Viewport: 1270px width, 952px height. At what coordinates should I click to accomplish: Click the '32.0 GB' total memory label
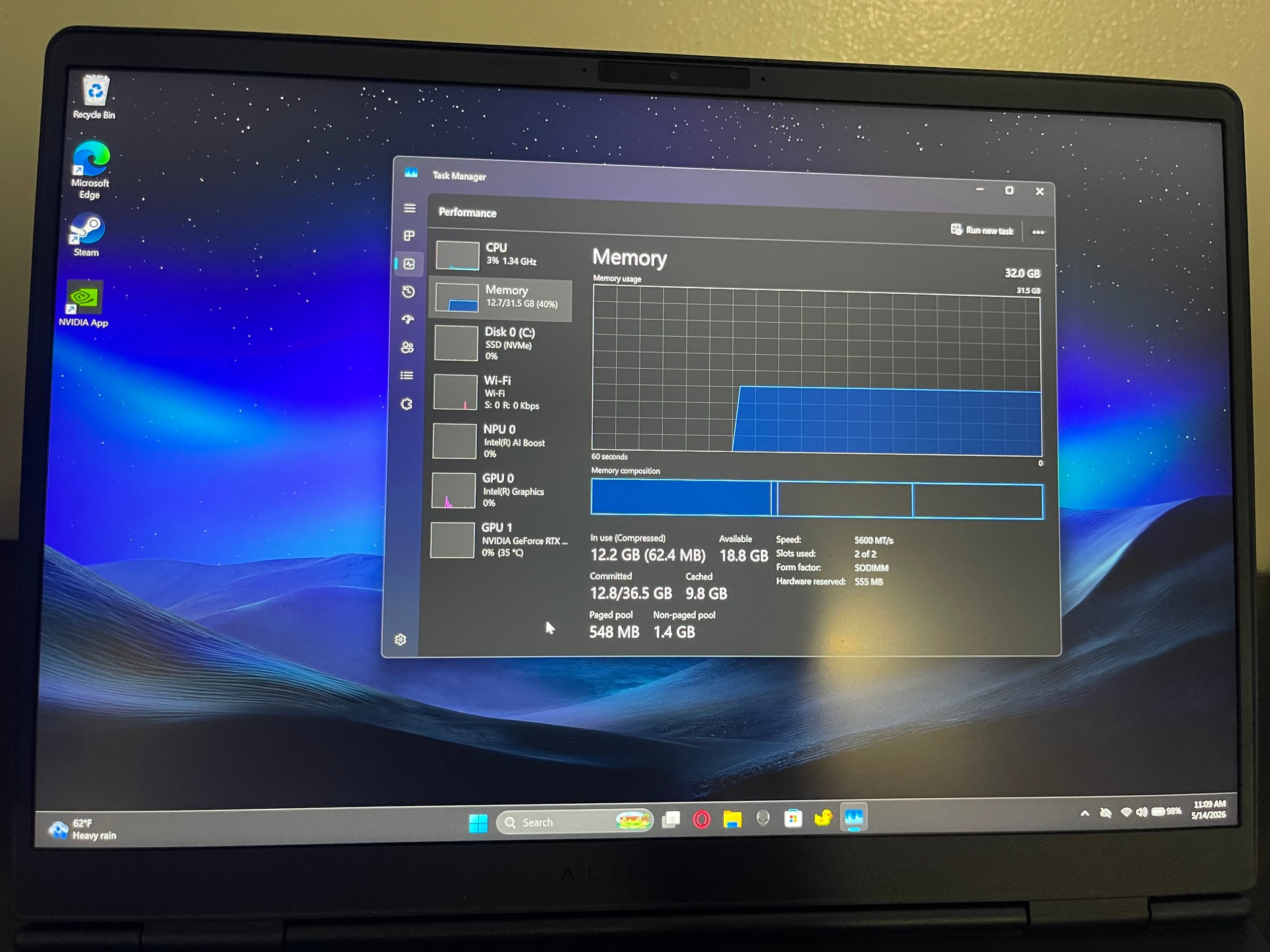[1022, 273]
